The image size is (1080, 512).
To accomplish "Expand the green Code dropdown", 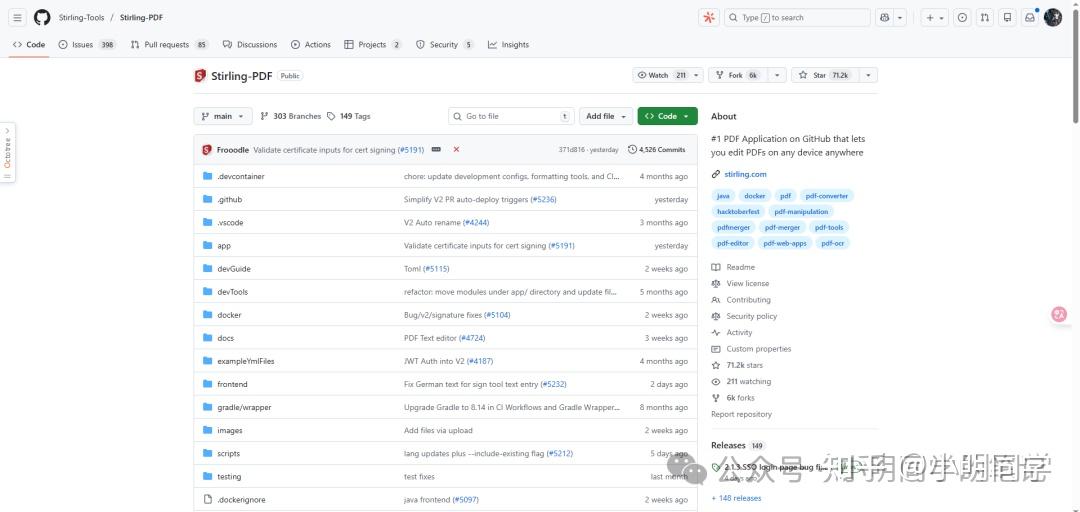I will [667, 116].
